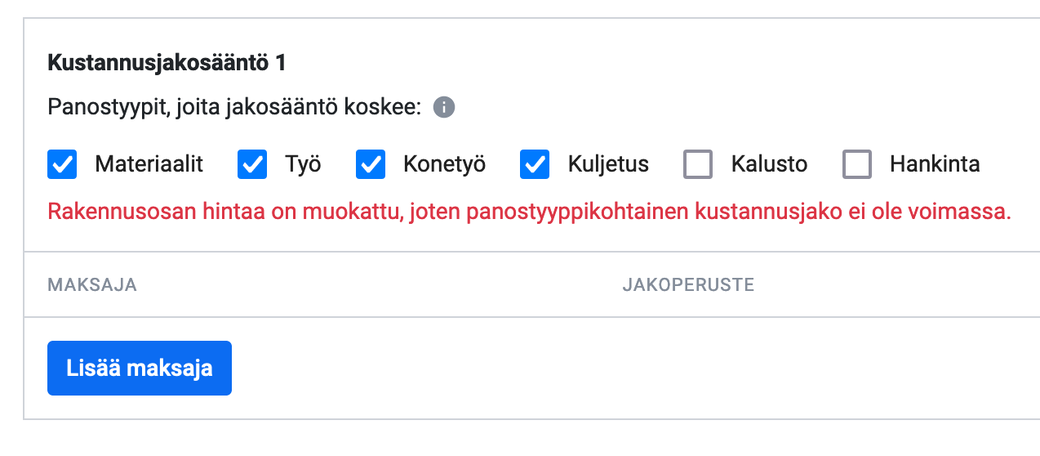The image size is (1040, 456).
Task: Click the info icon beside Panostyypit text
Action: [444, 107]
